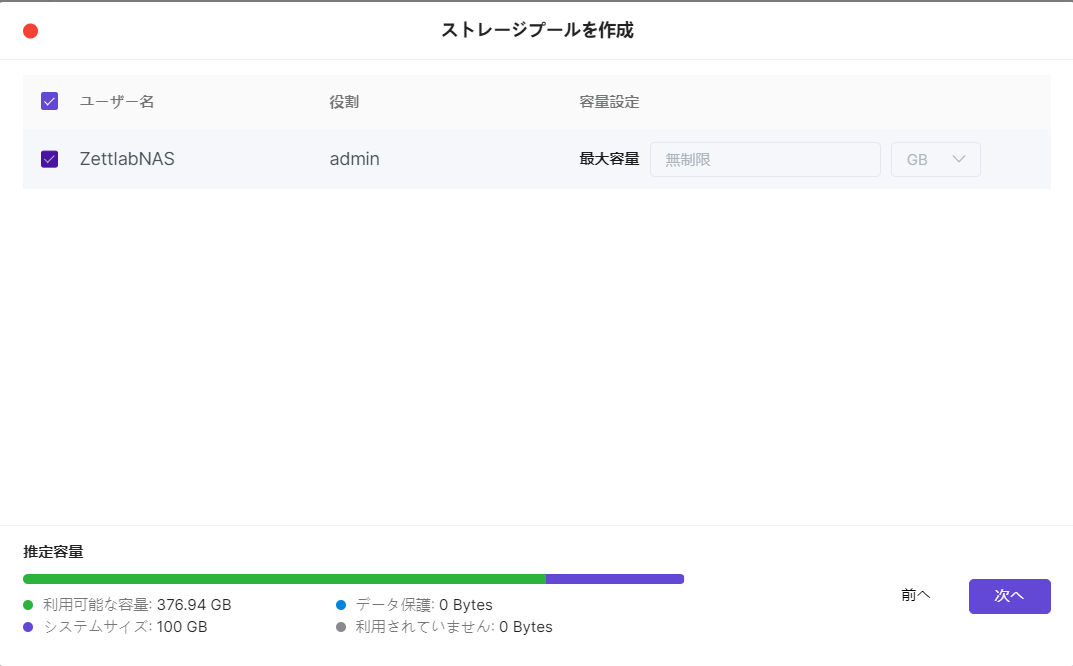Click the purple システムサイズ legend dot
The width and height of the screenshot is (1073, 666).
pos(28,627)
